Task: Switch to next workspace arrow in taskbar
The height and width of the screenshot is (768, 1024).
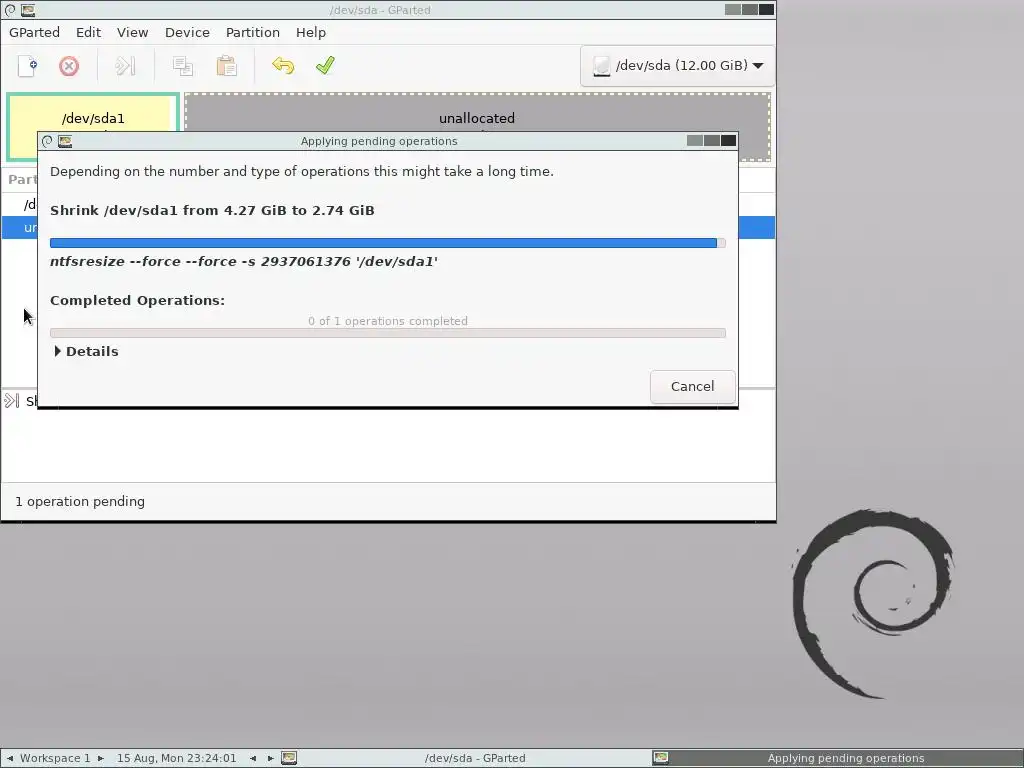Action: (x=101, y=758)
